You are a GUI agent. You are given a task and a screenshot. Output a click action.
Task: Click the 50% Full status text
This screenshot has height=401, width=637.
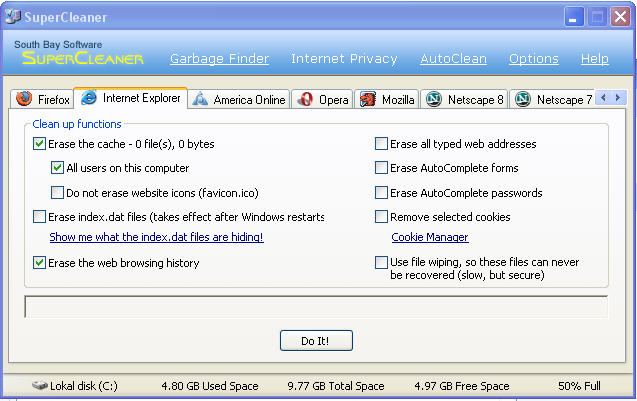[579, 386]
